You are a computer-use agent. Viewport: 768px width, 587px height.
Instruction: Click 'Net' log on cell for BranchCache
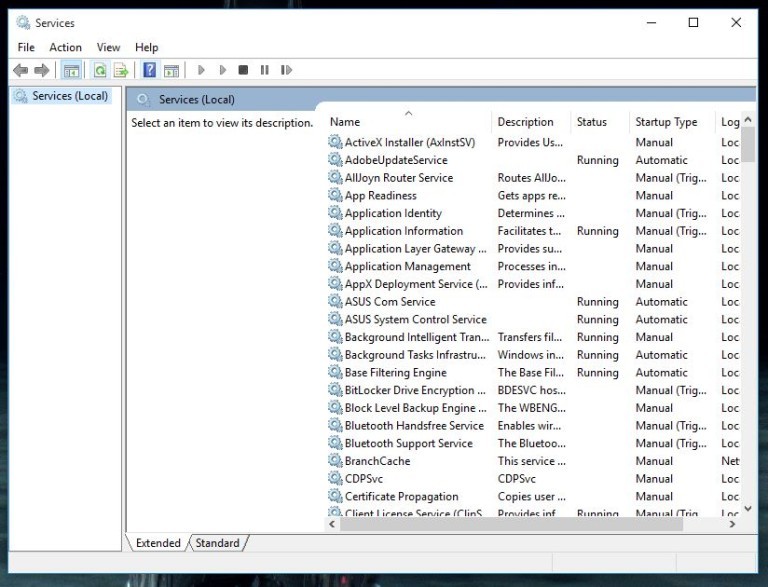pos(730,461)
